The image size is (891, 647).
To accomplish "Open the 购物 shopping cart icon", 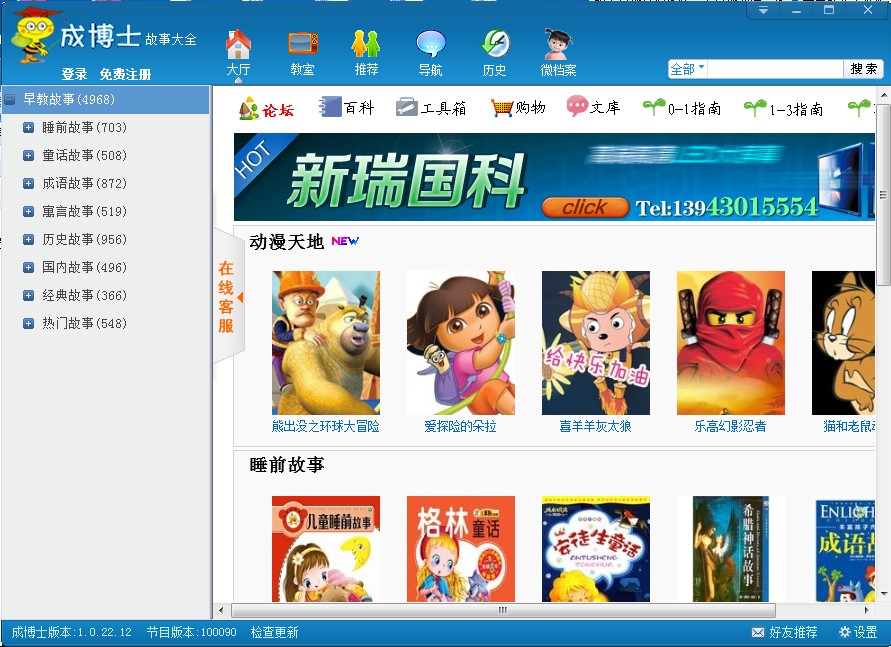I will (518, 108).
